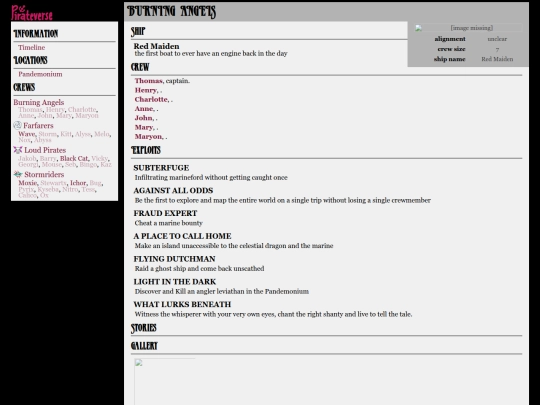Click the broken gallery image thumbnail
The width and height of the screenshot is (540, 405).
[165, 382]
